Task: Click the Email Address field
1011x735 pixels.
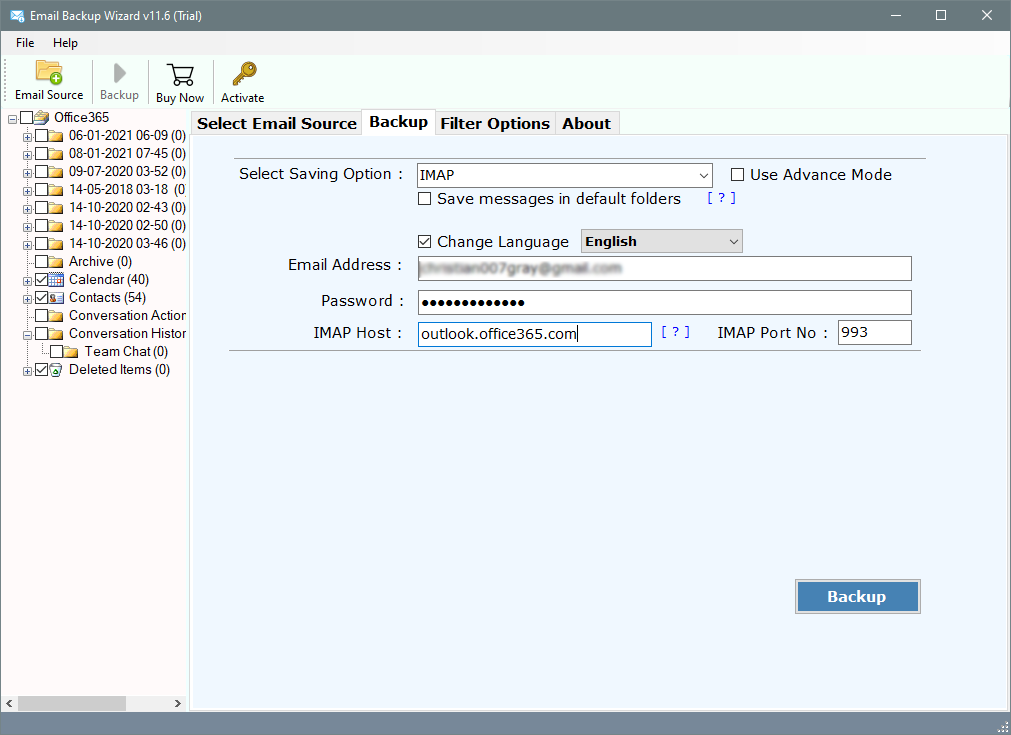Action: pyautogui.click(x=665, y=268)
